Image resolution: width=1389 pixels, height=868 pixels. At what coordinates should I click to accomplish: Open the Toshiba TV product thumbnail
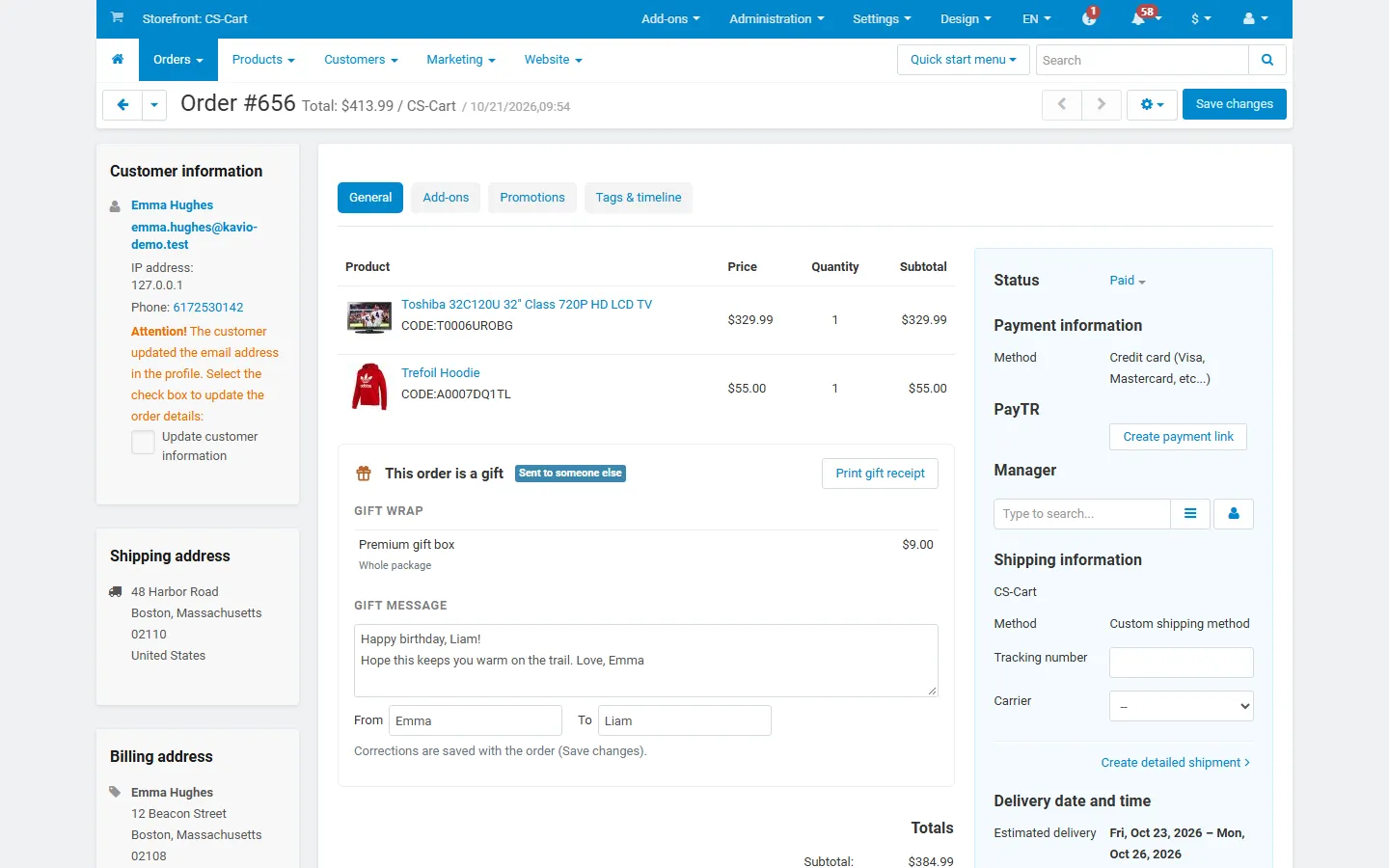[x=369, y=317]
